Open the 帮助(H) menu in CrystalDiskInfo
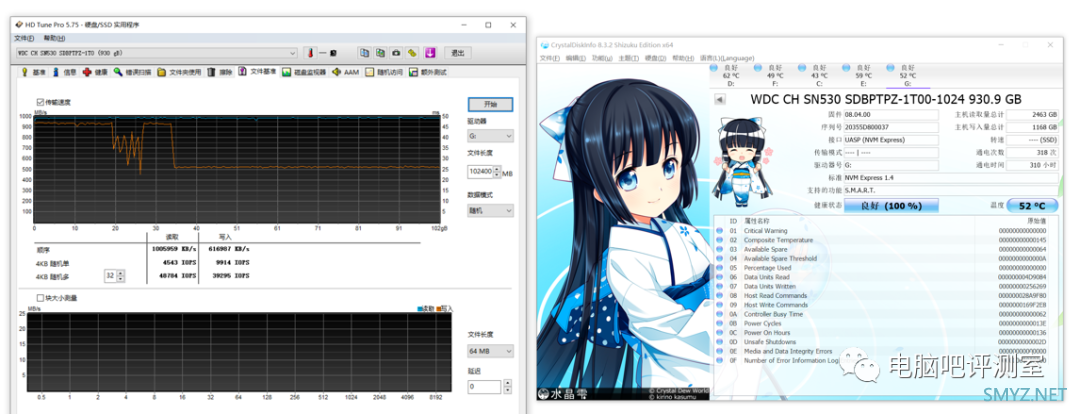 click(x=682, y=58)
